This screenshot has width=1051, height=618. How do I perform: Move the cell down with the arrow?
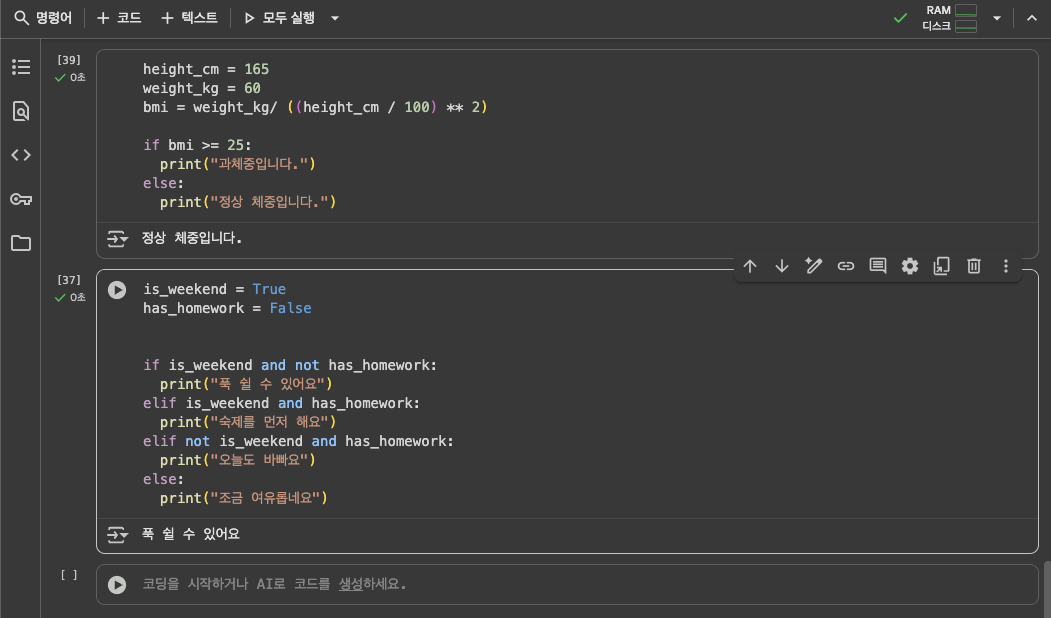pos(782,266)
